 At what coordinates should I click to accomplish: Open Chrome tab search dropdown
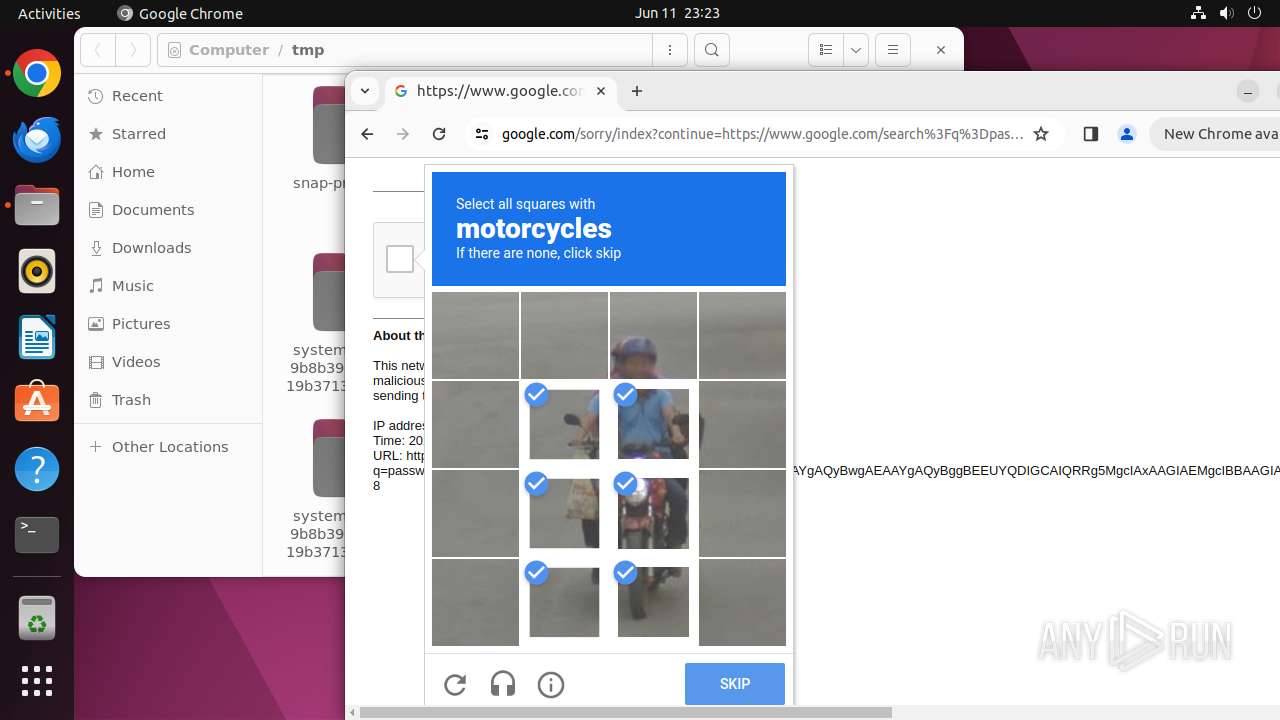click(365, 91)
